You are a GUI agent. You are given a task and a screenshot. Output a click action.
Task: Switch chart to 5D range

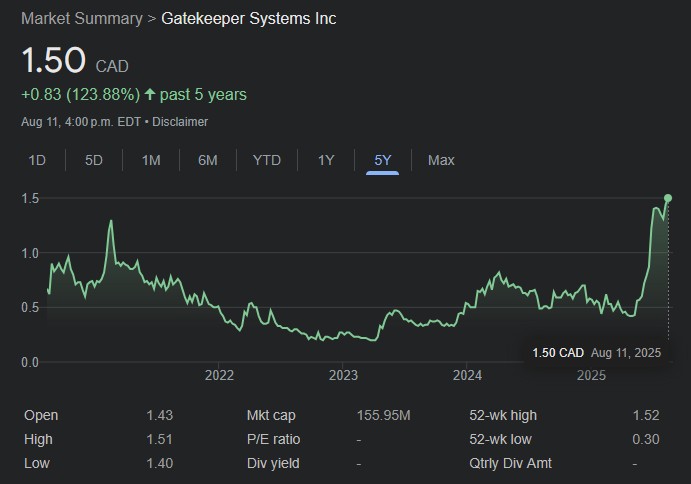93,160
